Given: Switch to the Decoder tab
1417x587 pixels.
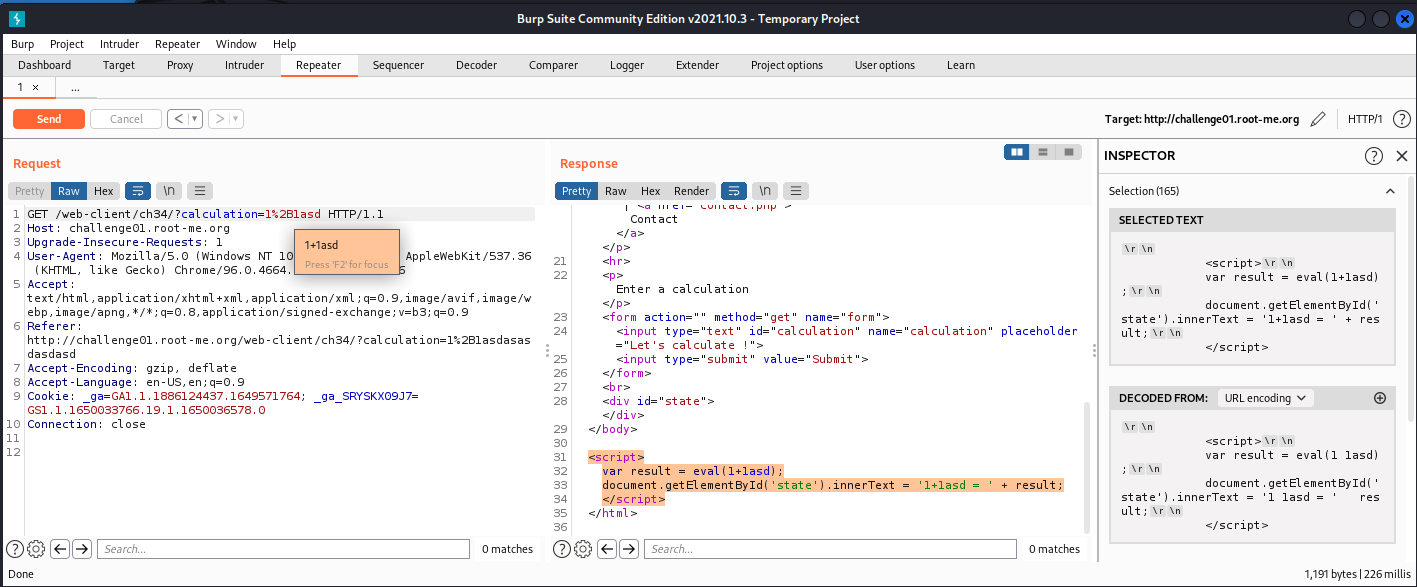Looking at the screenshot, I should [476, 65].
